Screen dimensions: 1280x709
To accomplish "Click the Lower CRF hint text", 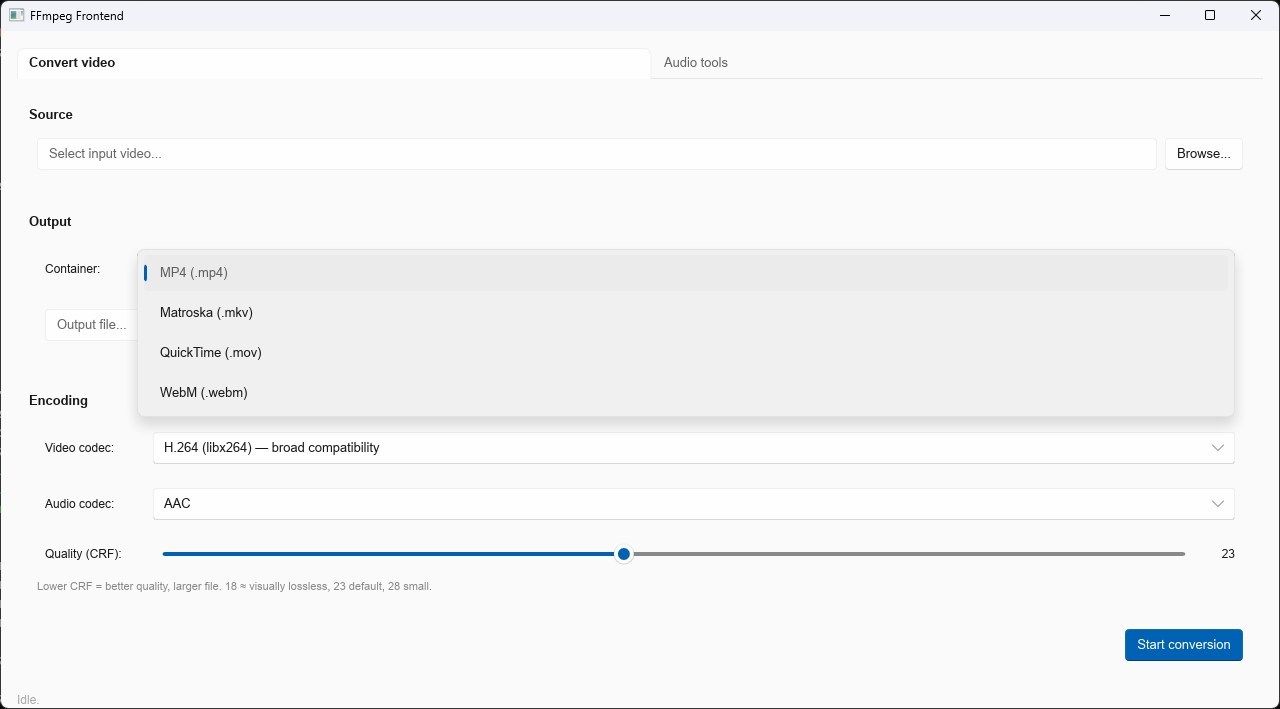I will point(234,586).
